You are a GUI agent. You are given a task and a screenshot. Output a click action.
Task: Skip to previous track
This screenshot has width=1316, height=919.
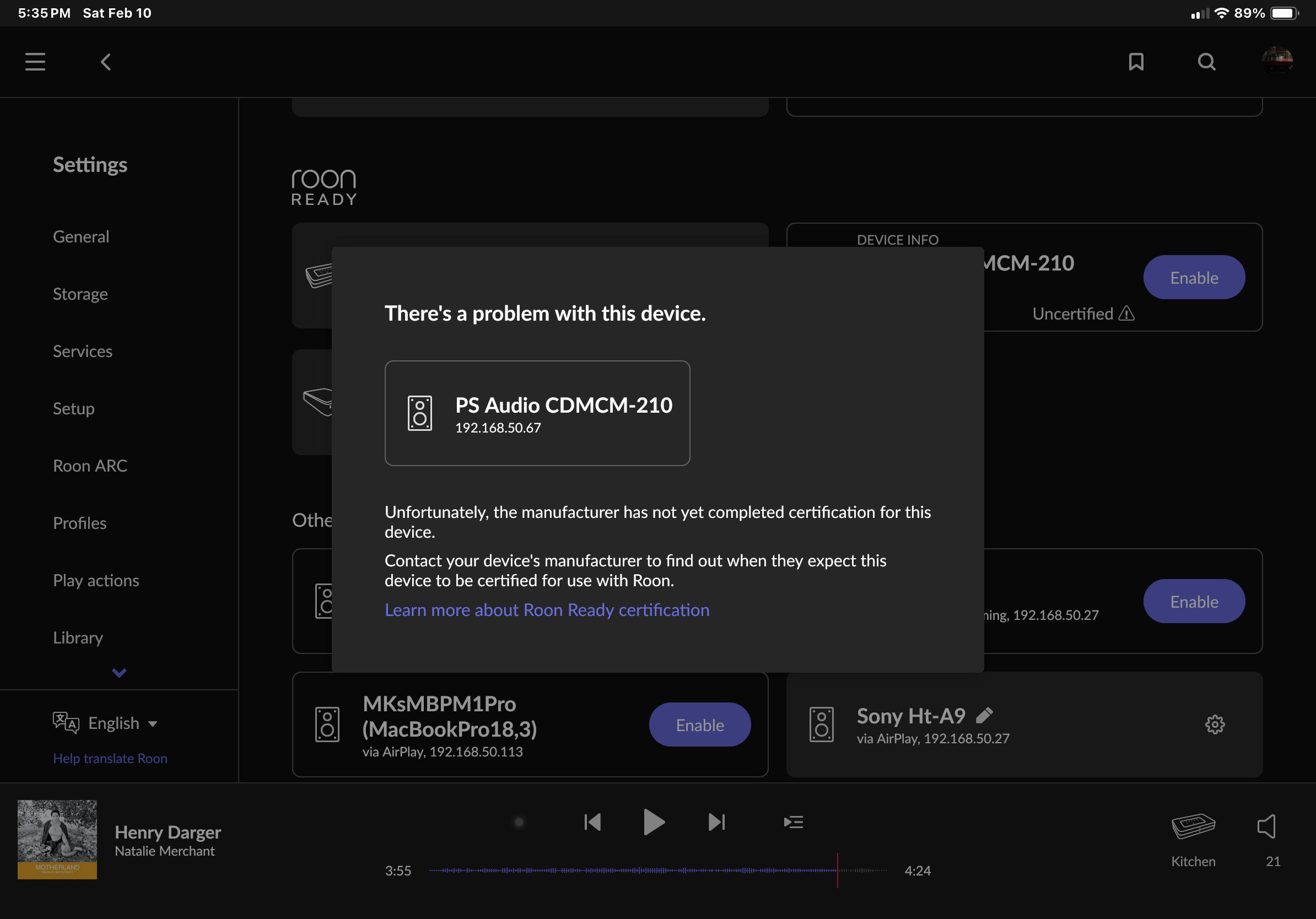(592, 822)
